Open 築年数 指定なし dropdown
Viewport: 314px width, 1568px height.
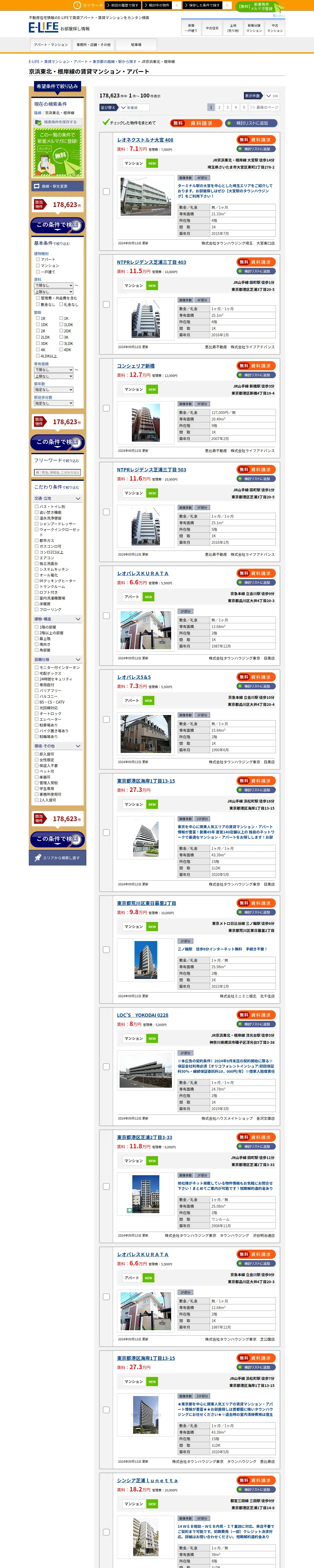point(54,390)
